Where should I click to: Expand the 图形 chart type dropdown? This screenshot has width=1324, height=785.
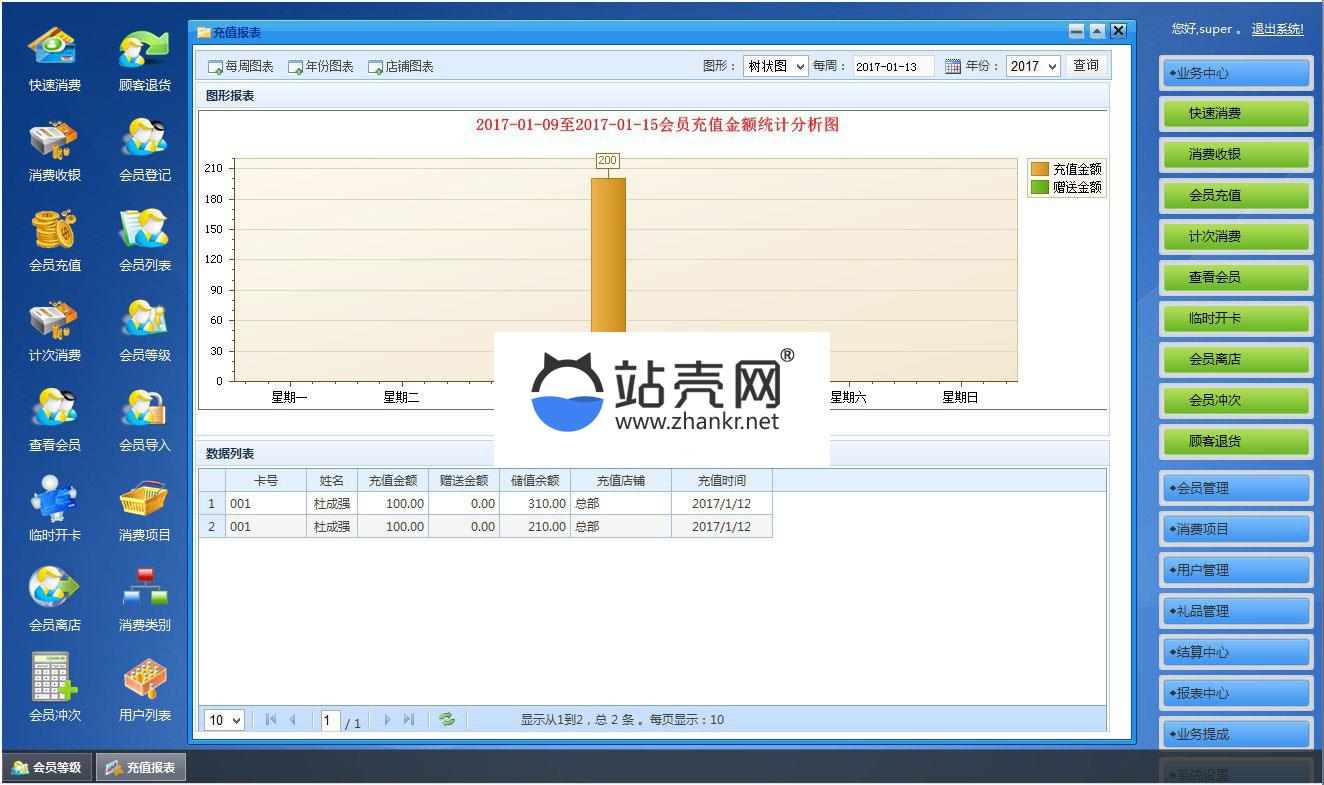click(775, 66)
